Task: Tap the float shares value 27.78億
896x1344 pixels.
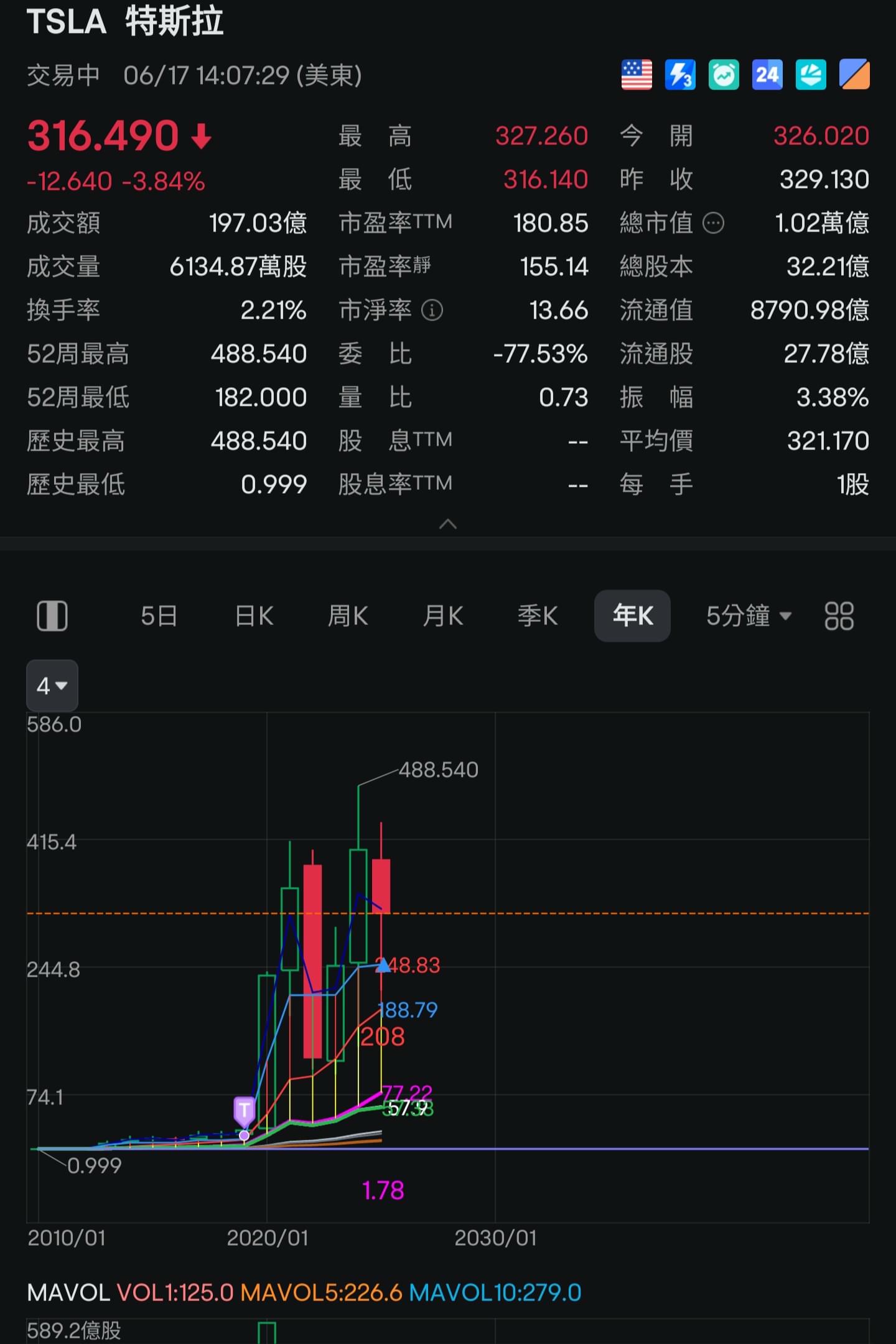Action: click(826, 354)
